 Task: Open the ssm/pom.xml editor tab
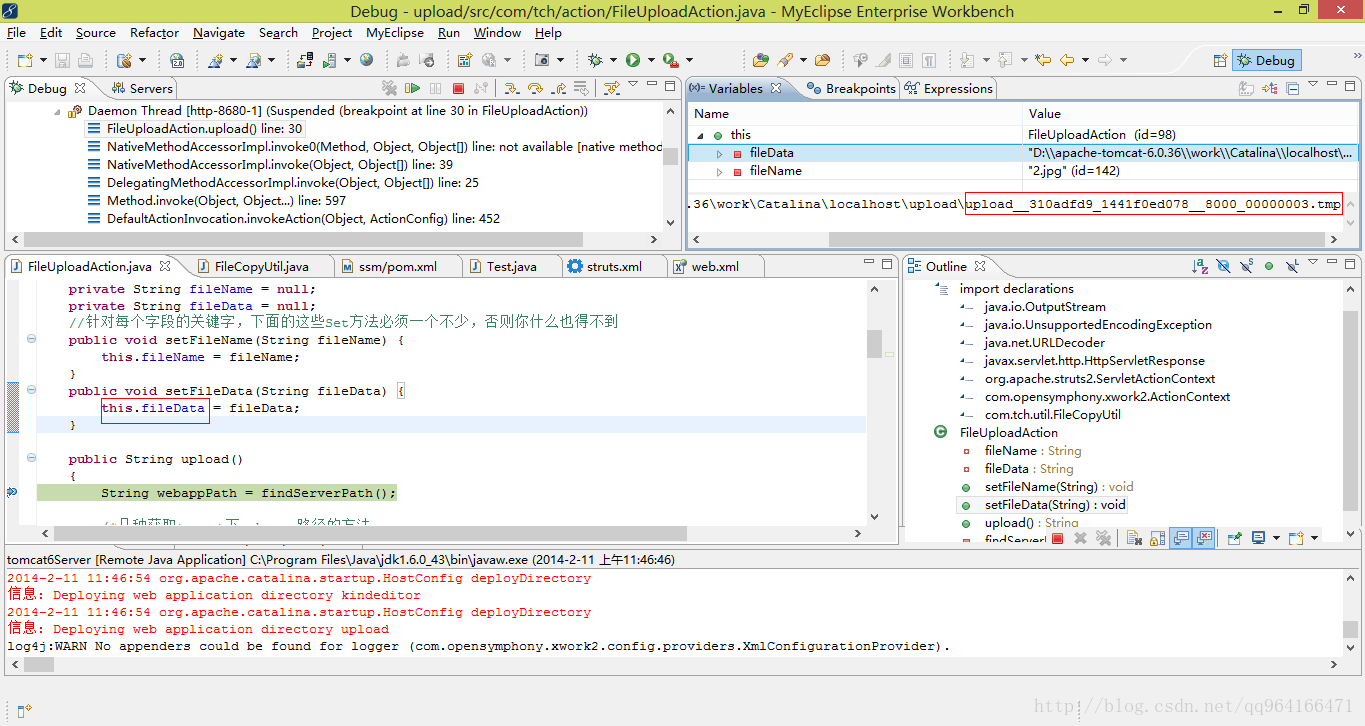tap(389, 266)
